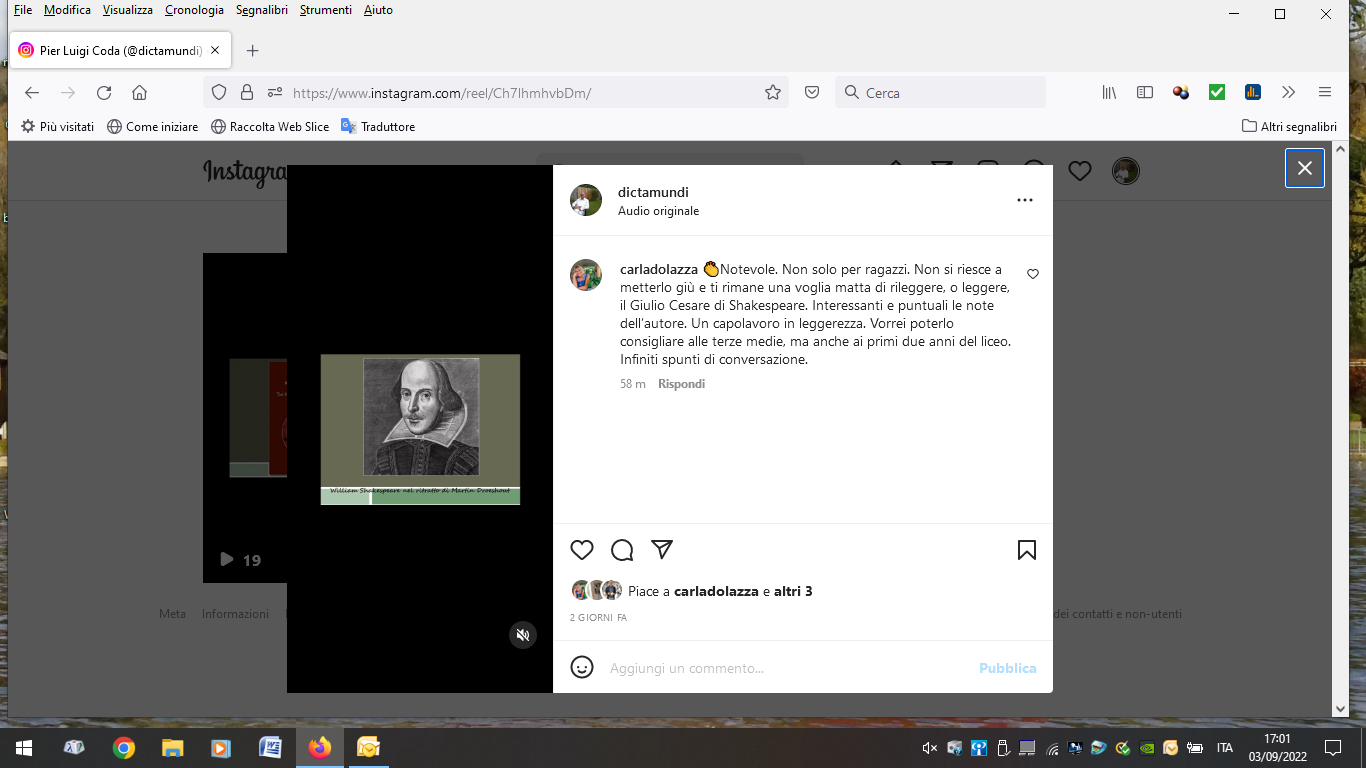This screenshot has height=768, width=1366.
Task: Unmute the reel audio
Action: pyautogui.click(x=523, y=635)
